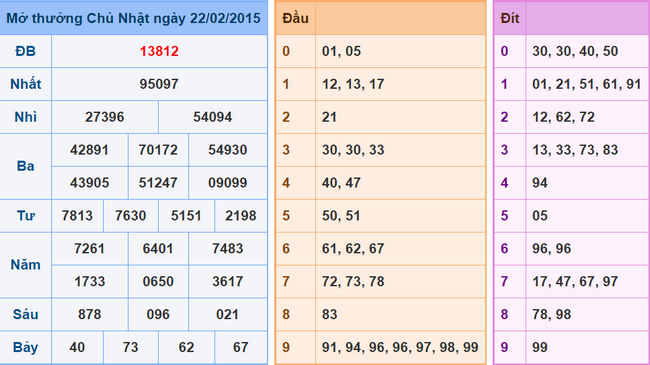650x365 pixels.
Task: Click the fourth prize number 5151
Action: tap(186, 216)
